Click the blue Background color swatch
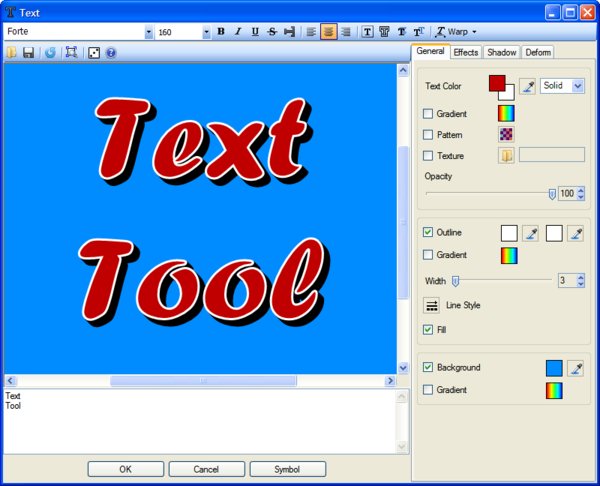 coord(554,368)
